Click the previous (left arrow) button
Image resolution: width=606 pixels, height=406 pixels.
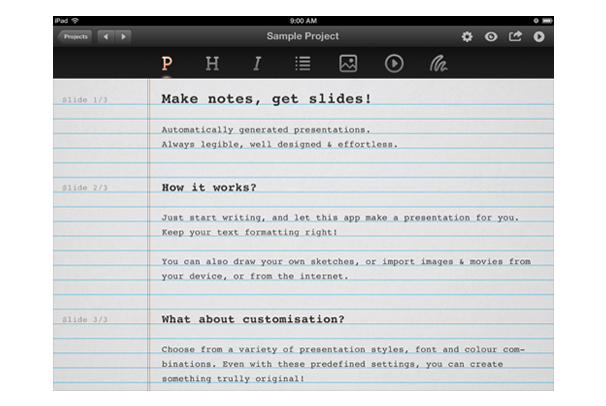[105, 37]
